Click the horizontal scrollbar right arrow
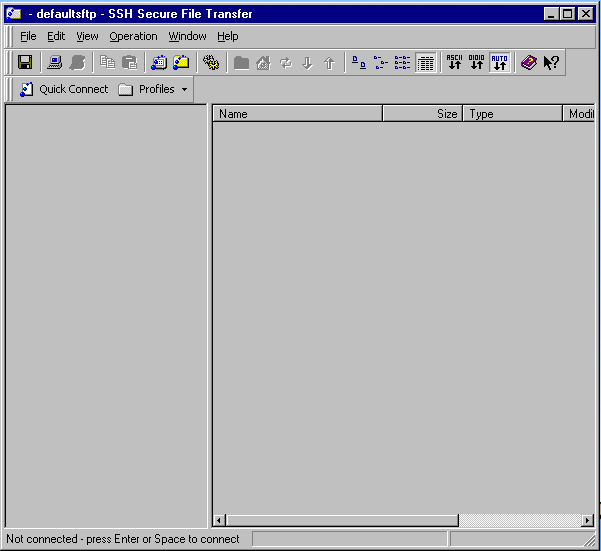Image resolution: width=601 pixels, height=551 pixels. 587,520
